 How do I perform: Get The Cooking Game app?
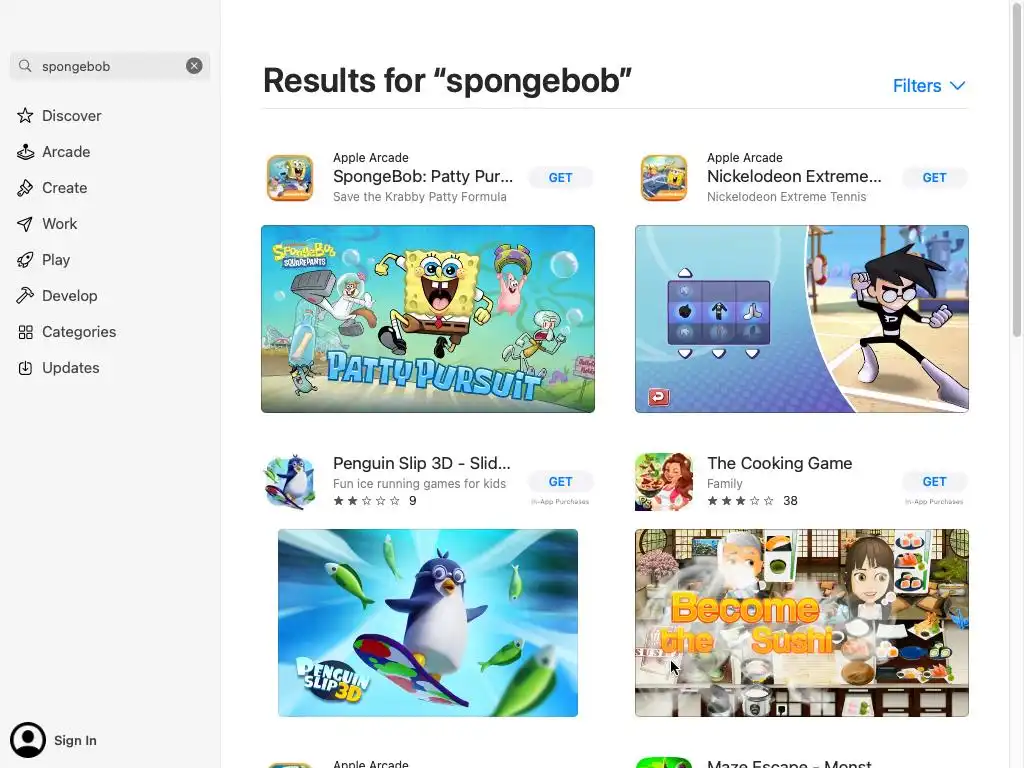934,481
